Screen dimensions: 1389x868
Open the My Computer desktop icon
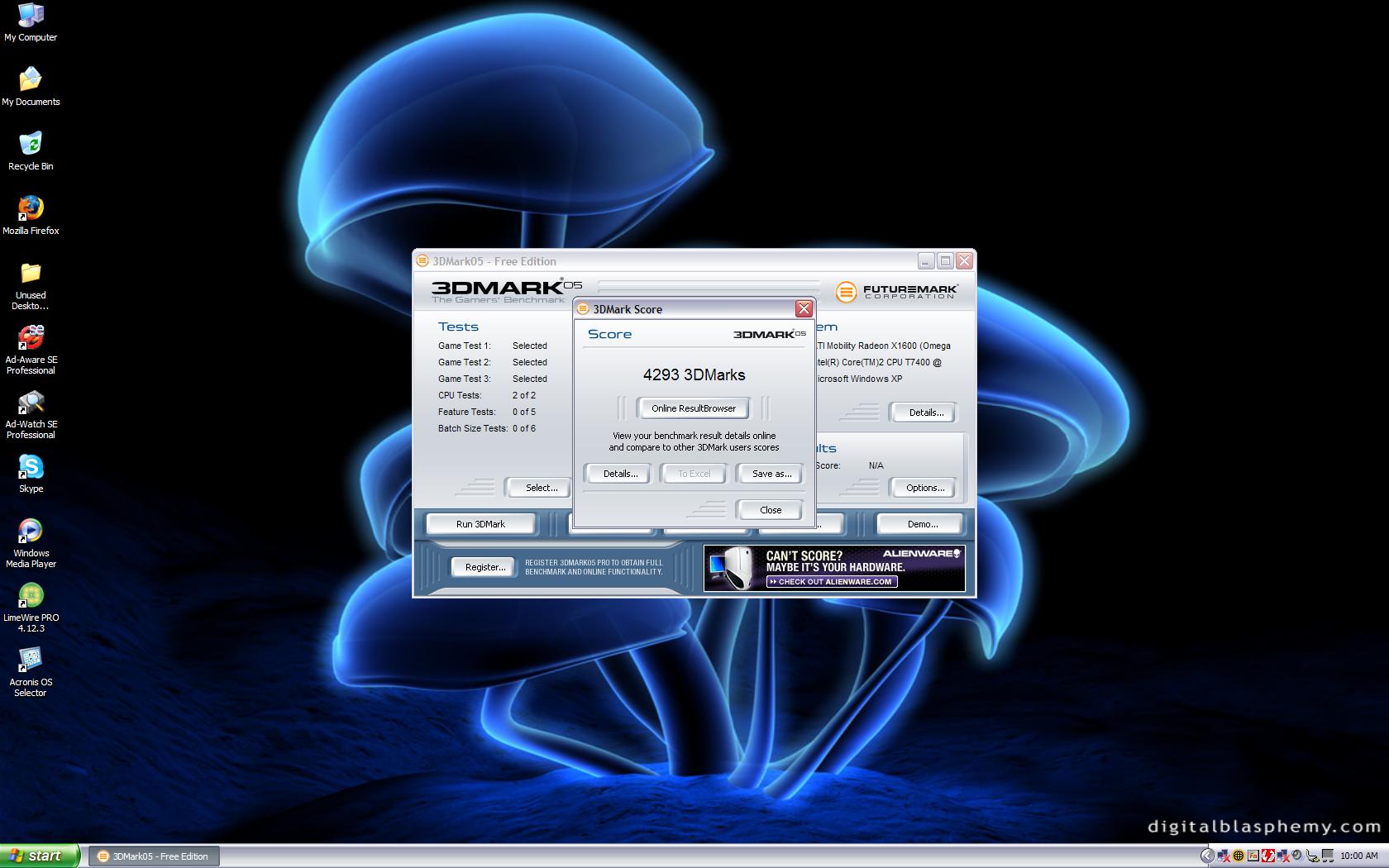point(31,22)
